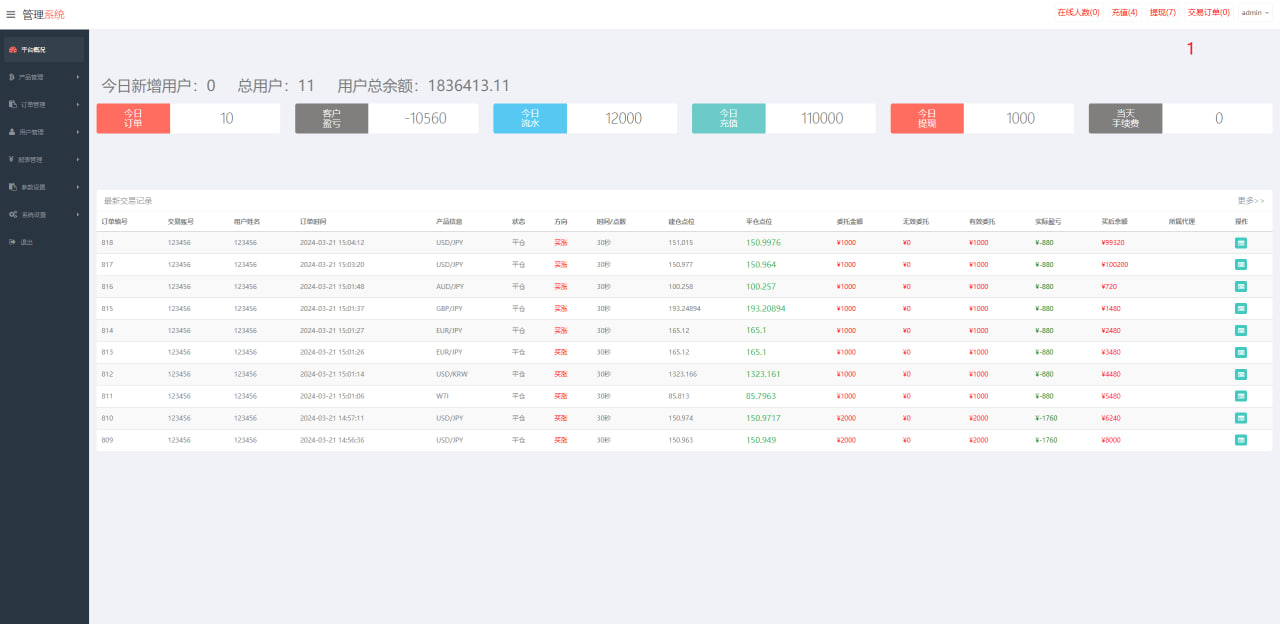The image size is (1280, 624).
Task: Click the 在线人数(0) link
Action: click(x=1078, y=13)
